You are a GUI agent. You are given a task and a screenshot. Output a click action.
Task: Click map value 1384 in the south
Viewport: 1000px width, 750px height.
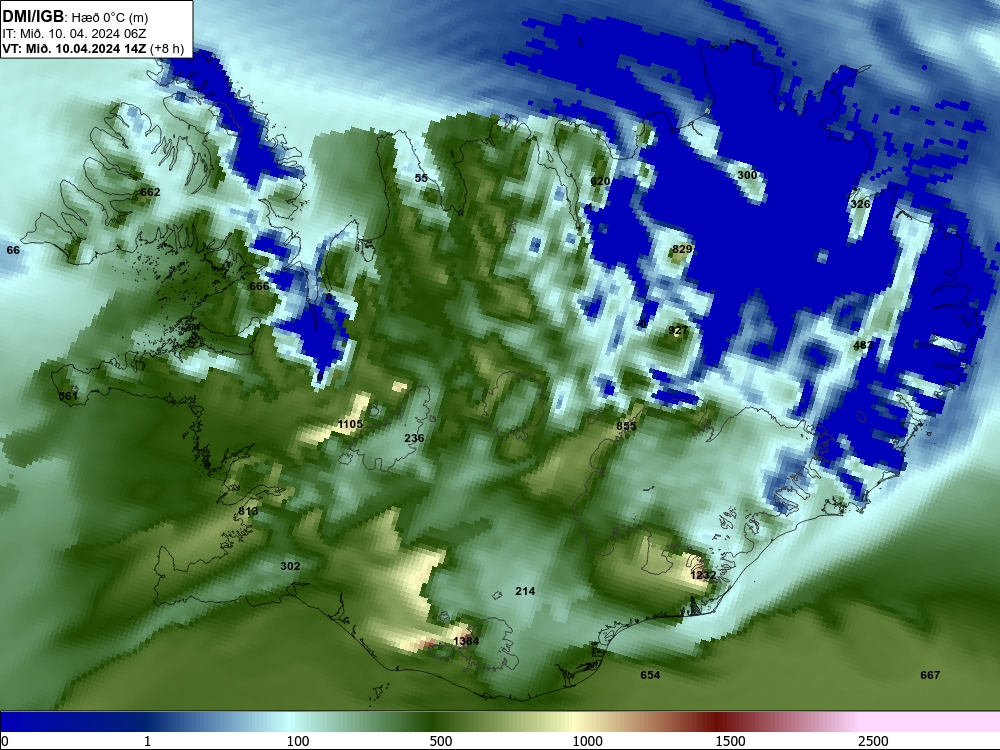click(x=466, y=641)
